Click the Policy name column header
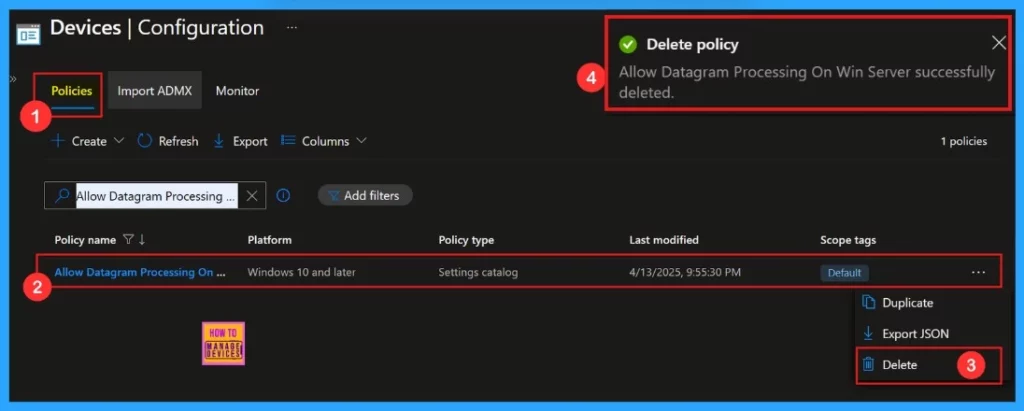 tap(85, 240)
